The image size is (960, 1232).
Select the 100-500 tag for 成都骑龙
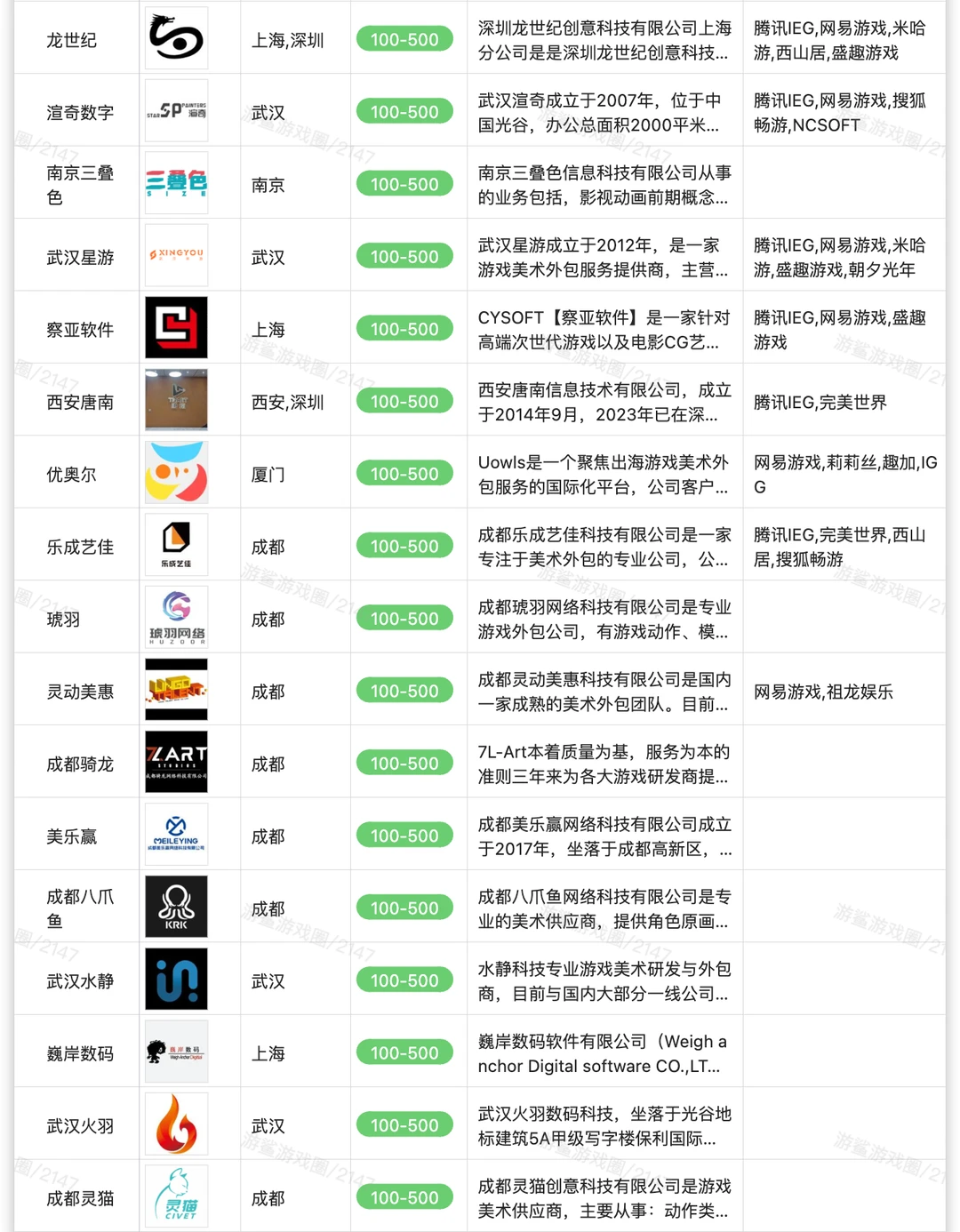[x=404, y=764]
